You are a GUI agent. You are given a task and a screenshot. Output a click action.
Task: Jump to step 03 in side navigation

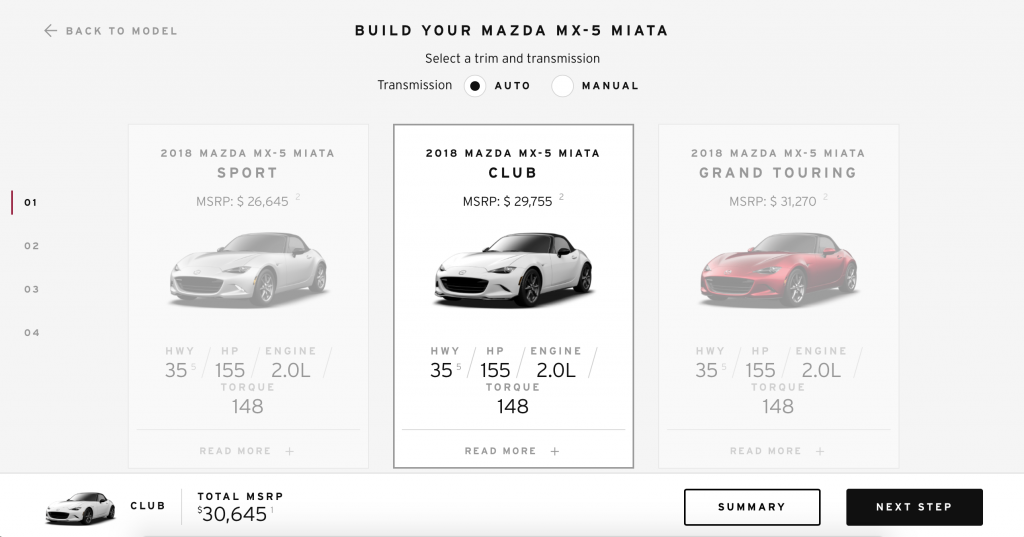coord(32,289)
